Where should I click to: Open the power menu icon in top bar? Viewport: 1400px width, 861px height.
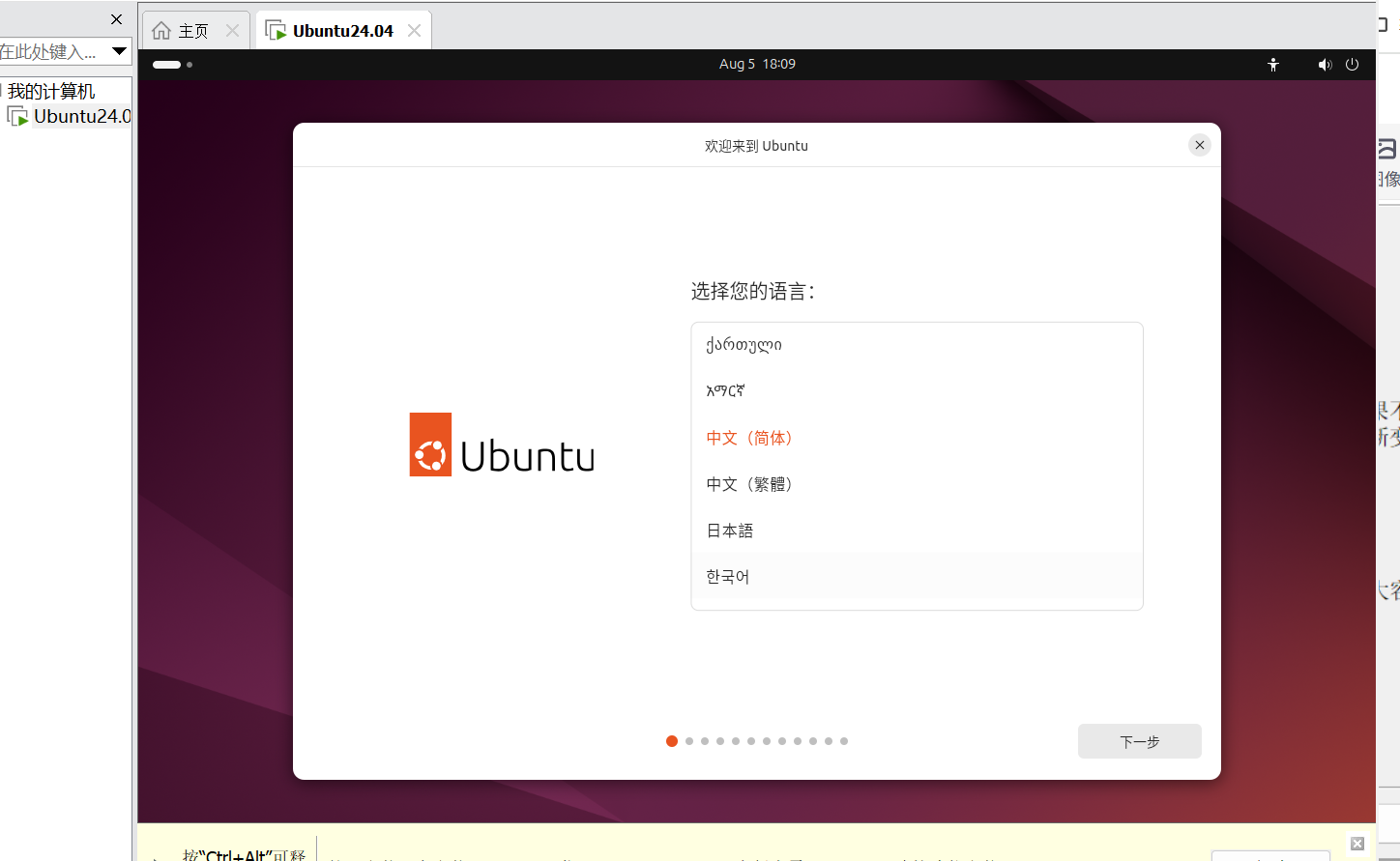(x=1352, y=65)
